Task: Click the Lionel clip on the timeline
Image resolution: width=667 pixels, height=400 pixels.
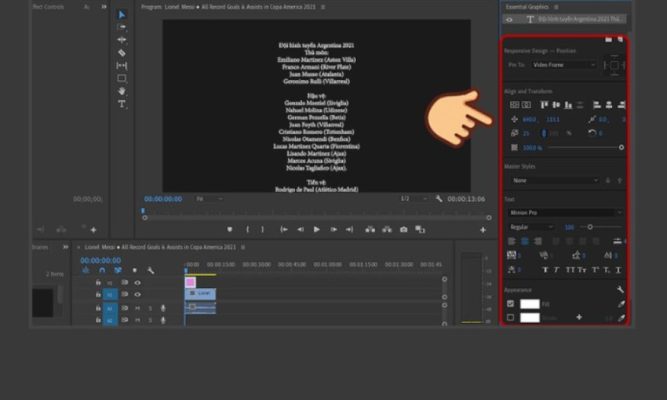Action: [x=201, y=293]
